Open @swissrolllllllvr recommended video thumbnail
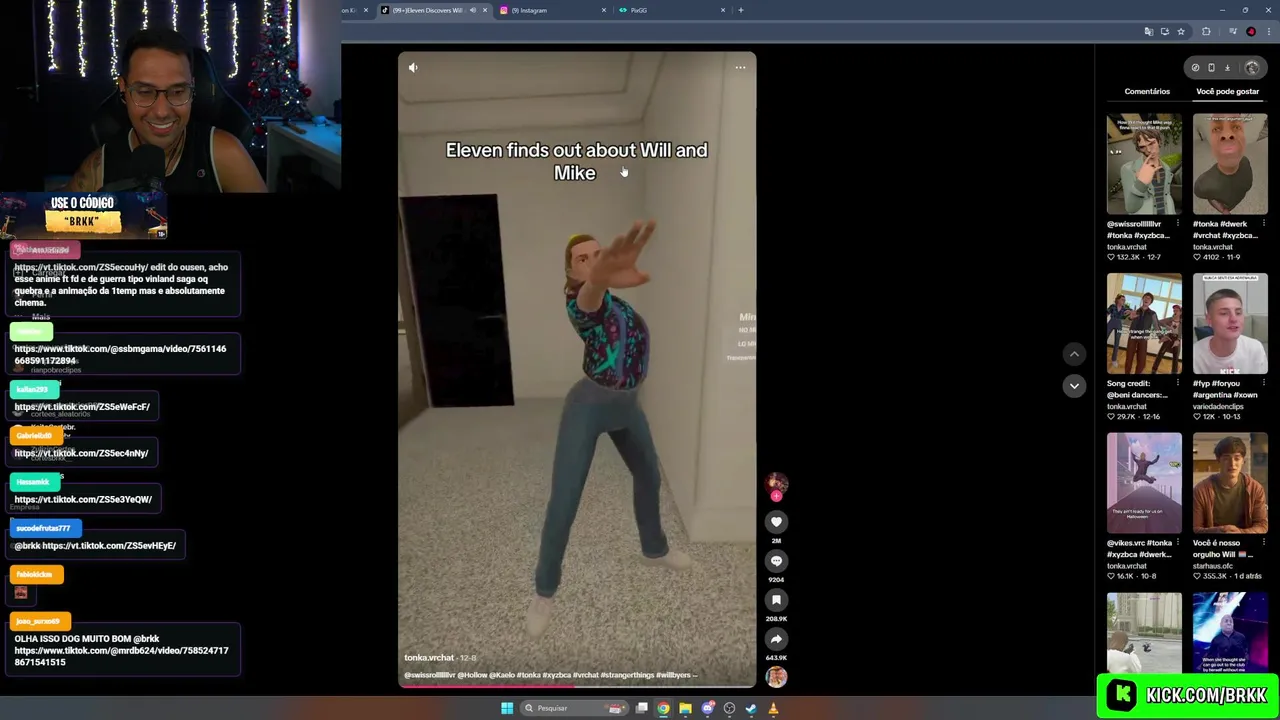Viewport: 1280px width, 720px height. pyautogui.click(x=1144, y=164)
